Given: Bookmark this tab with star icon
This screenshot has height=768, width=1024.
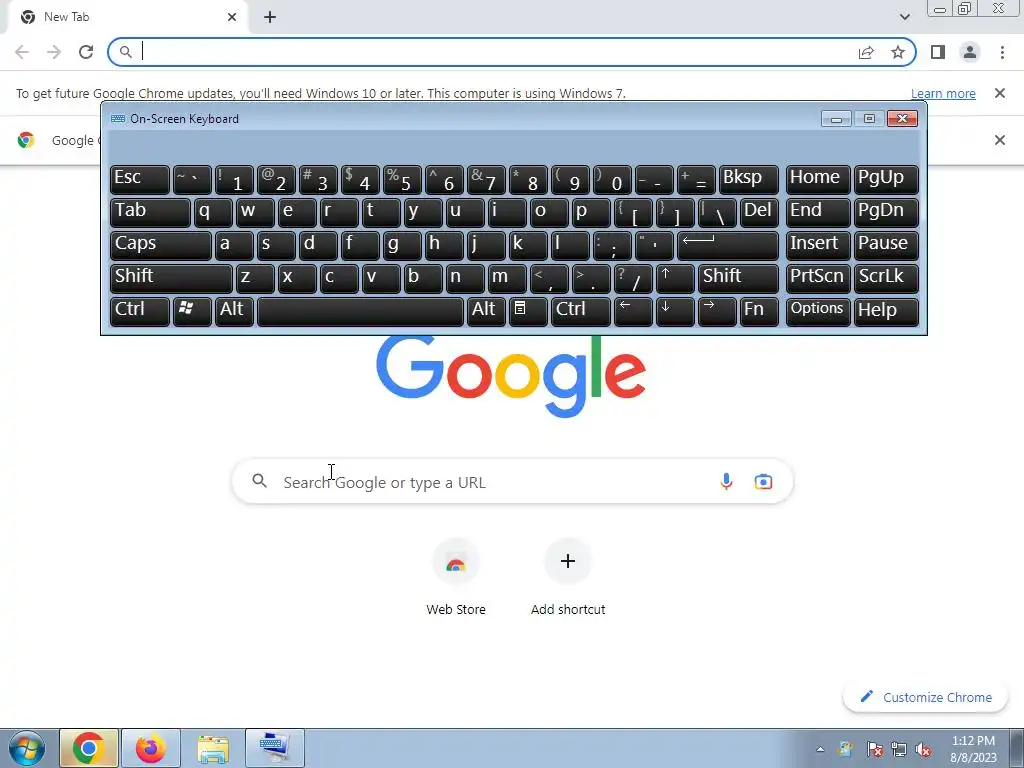Looking at the screenshot, I should tap(898, 52).
